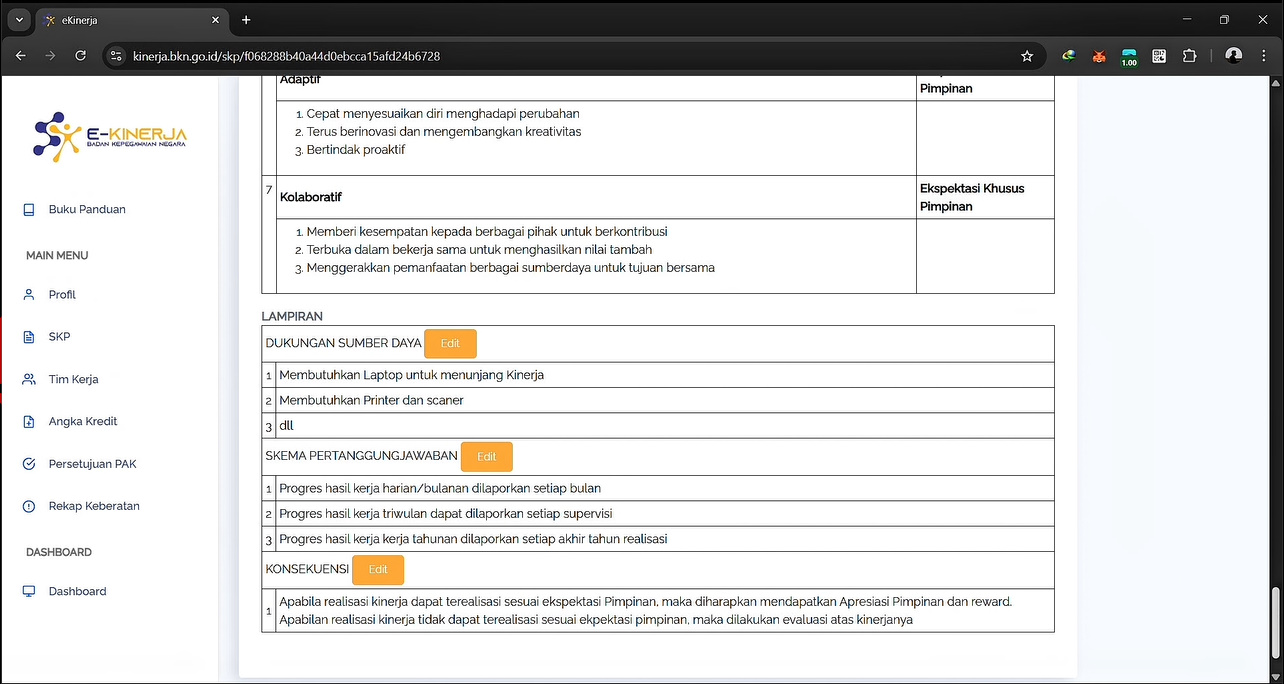Expand the tab search dropdown arrow
Viewport: 1284px width, 684px height.
(18, 20)
